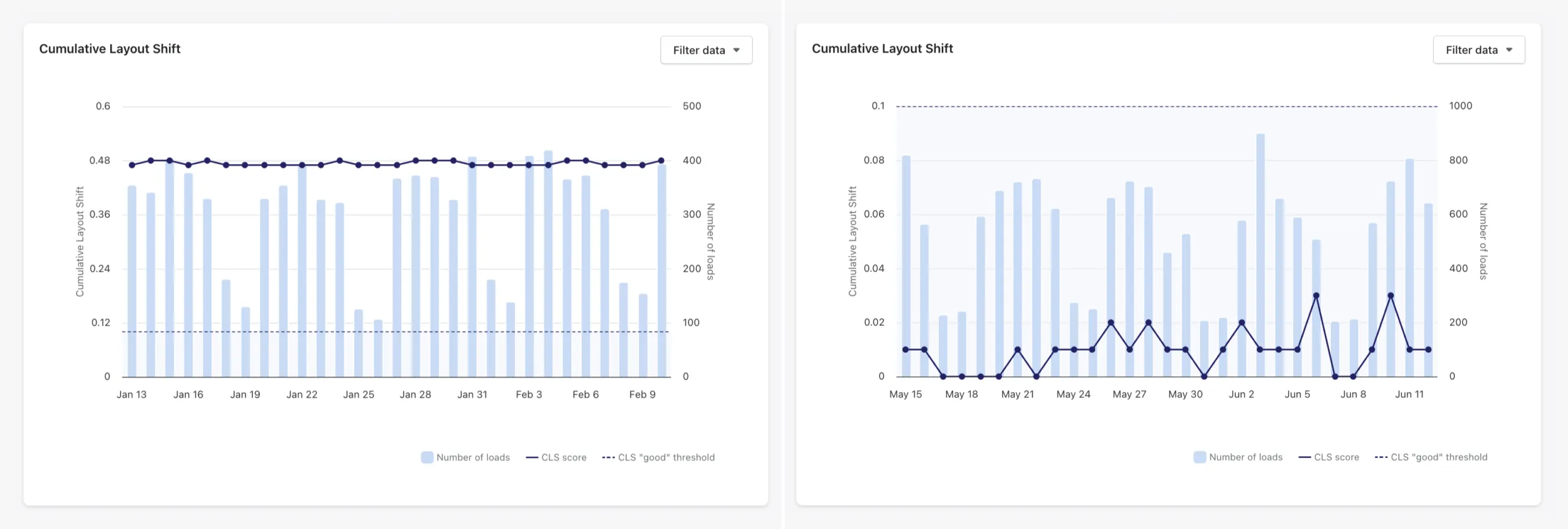Click the May 15 CLS score data point
The width and height of the screenshot is (1568, 529).
905,350
